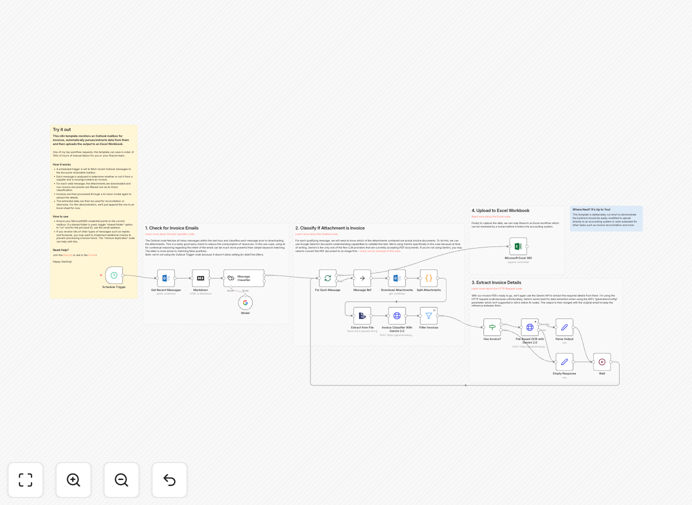Select the Parse Output edit node
The image size is (692, 505).
(x=564, y=327)
